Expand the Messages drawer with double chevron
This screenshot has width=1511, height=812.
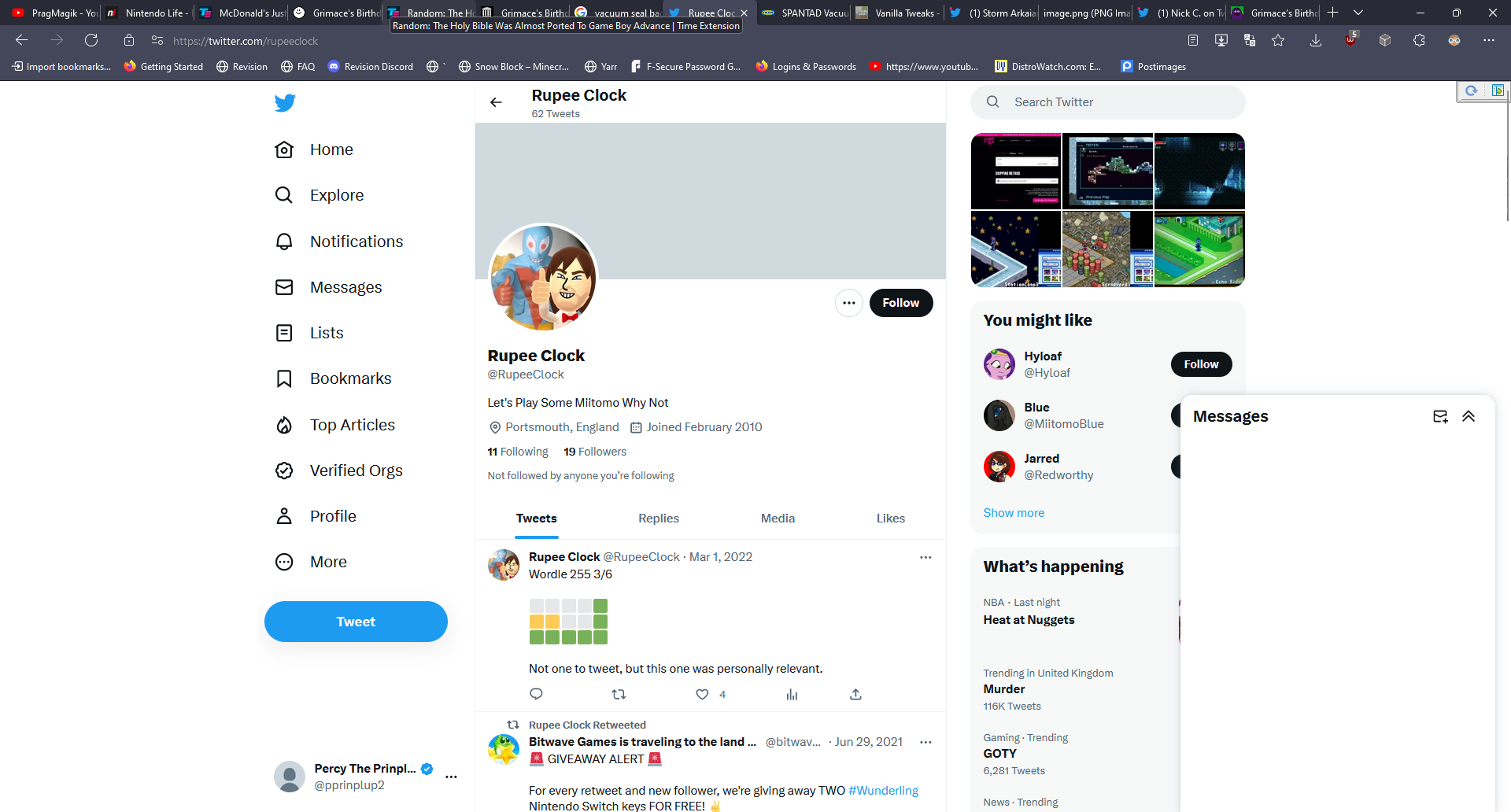(1469, 416)
